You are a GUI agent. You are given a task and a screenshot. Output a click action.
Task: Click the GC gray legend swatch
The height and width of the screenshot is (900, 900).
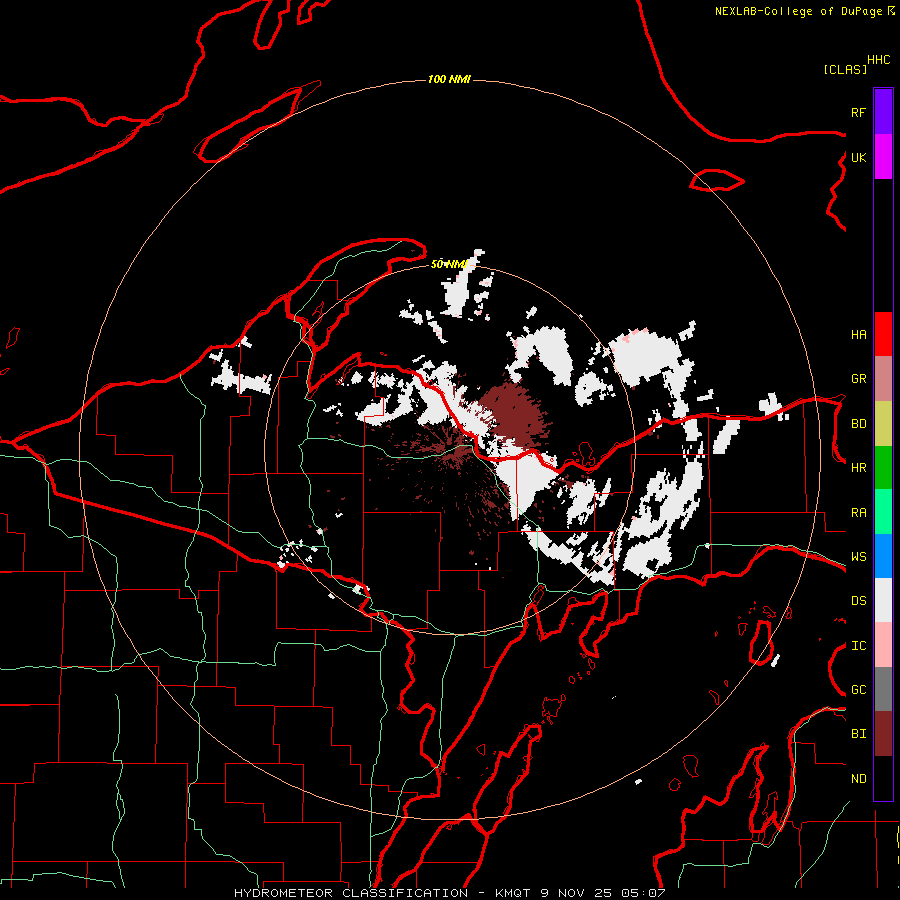[x=883, y=689]
